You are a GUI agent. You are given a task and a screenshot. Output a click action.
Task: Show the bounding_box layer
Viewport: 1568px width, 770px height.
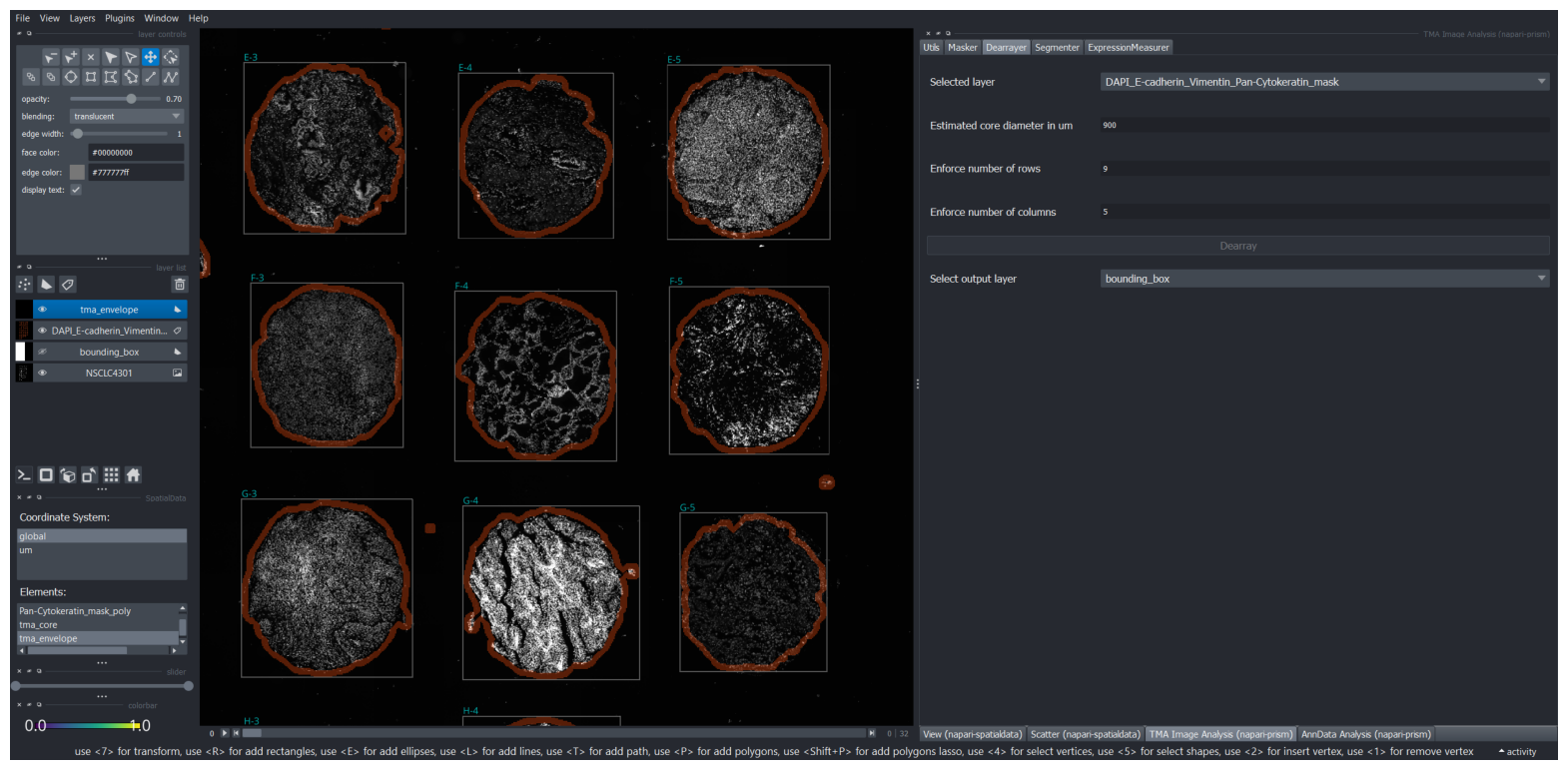coord(42,352)
